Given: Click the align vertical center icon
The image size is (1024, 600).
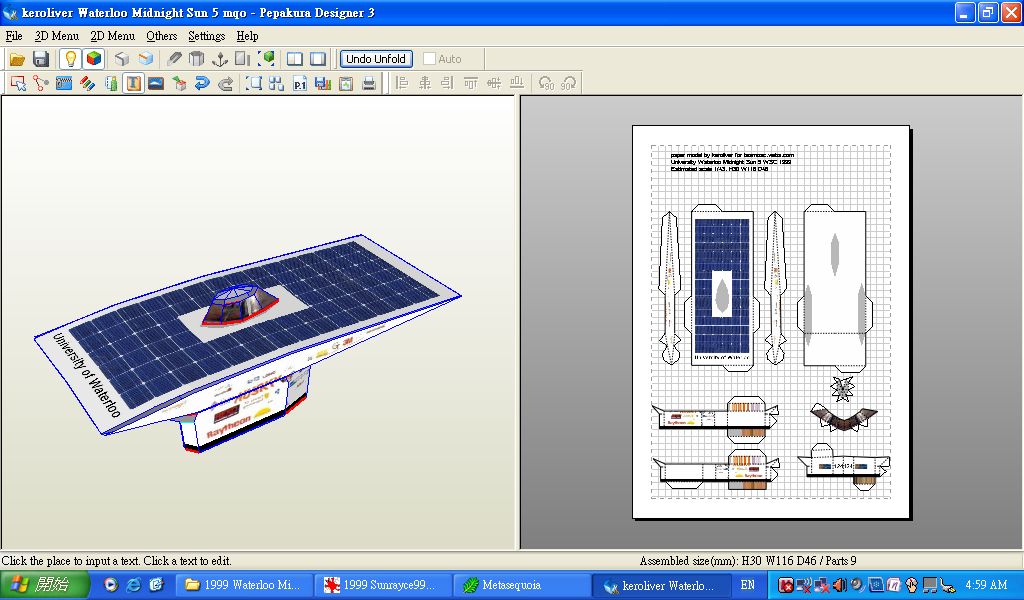Looking at the screenshot, I should (494, 83).
